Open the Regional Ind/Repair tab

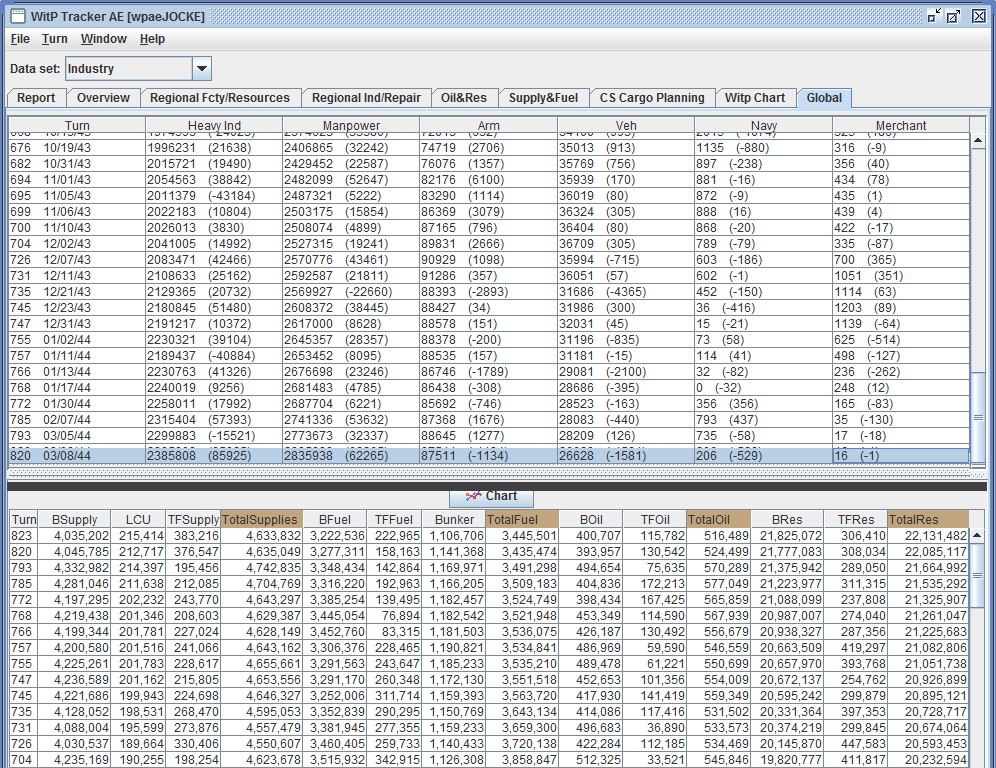tap(367, 98)
